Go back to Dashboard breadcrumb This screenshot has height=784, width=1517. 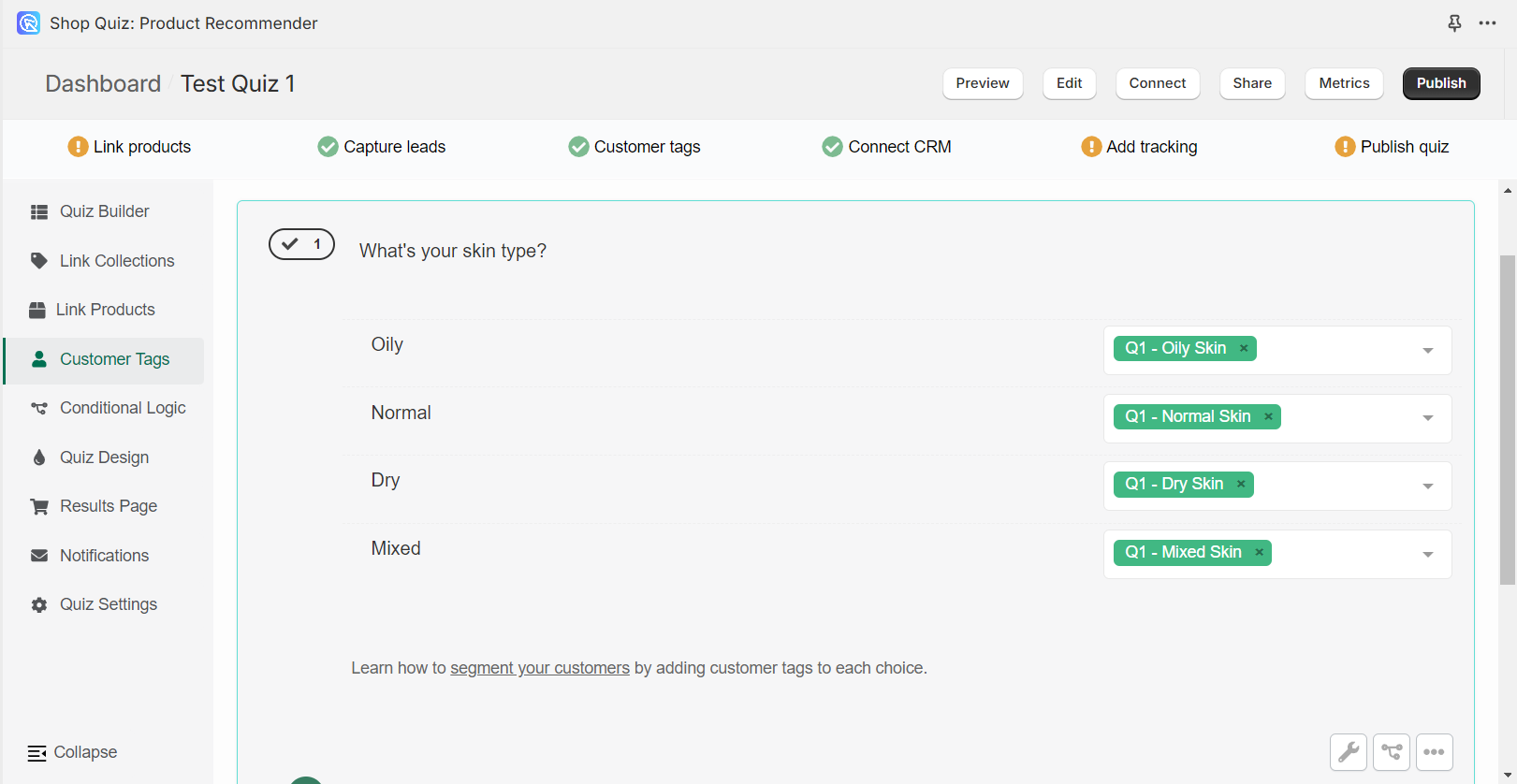[x=103, y=84]
